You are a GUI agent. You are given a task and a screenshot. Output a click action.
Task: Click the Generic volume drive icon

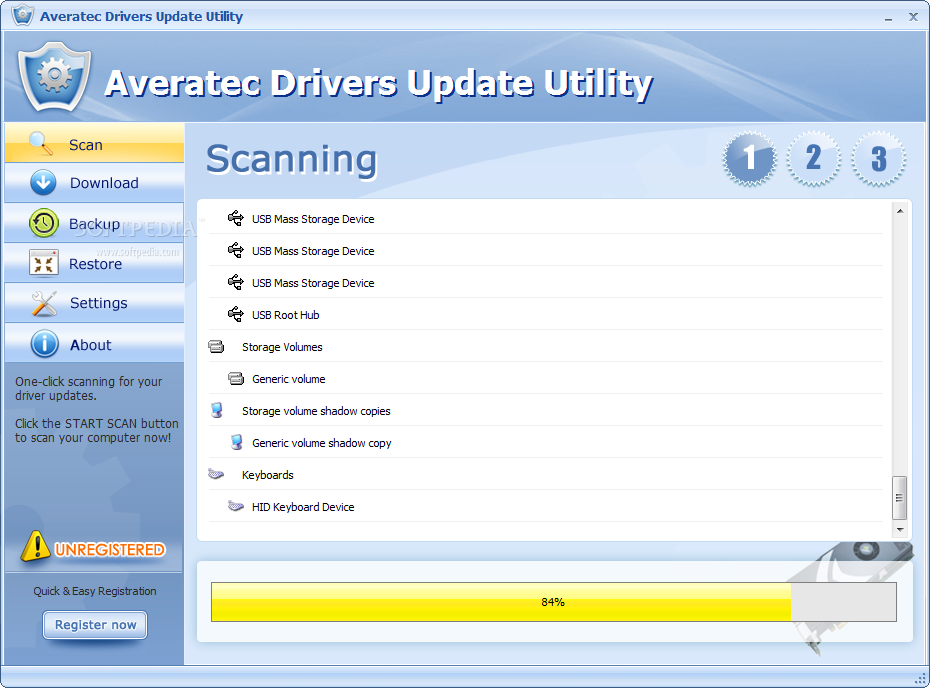click(x=236, y=378)
